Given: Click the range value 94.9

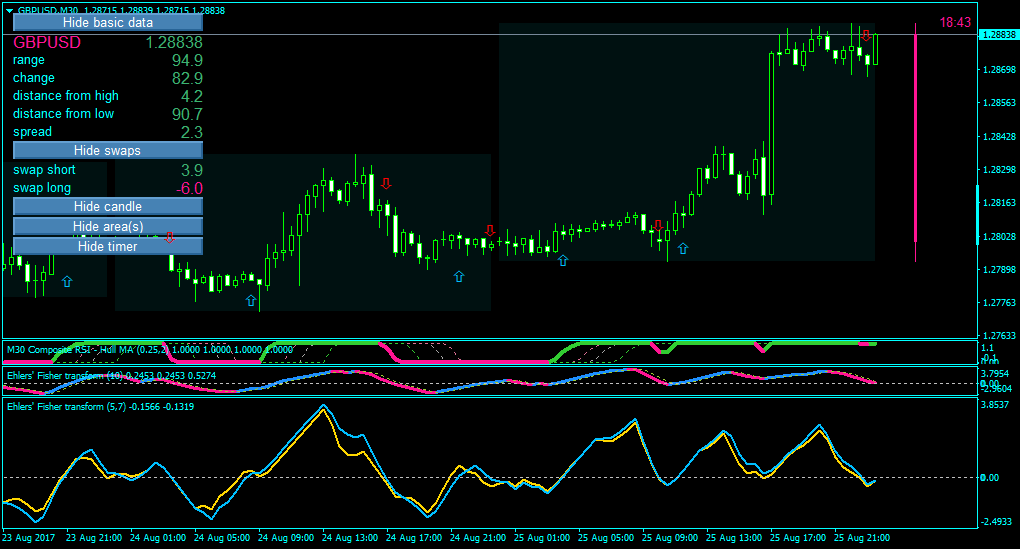Looking at the screenshot, I should point(187,60).
